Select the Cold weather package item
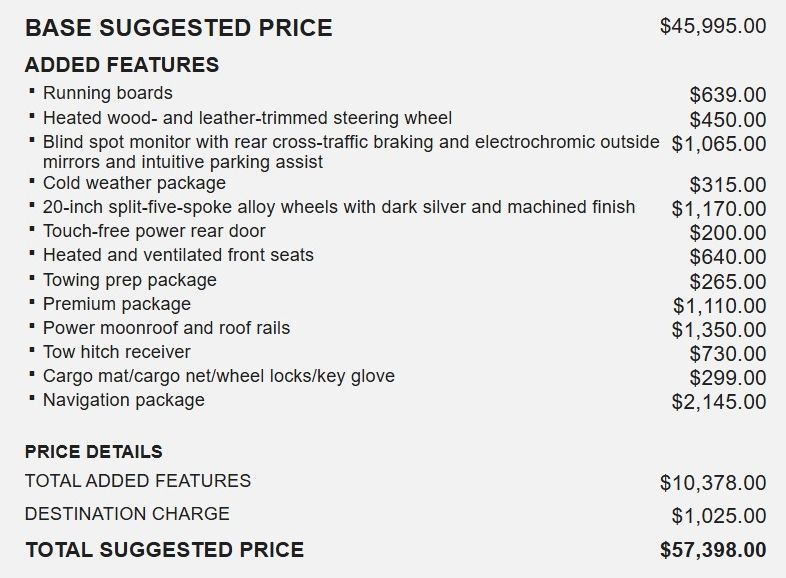Image resolution: width=786 pixels, height=578 pixels. 134,183
